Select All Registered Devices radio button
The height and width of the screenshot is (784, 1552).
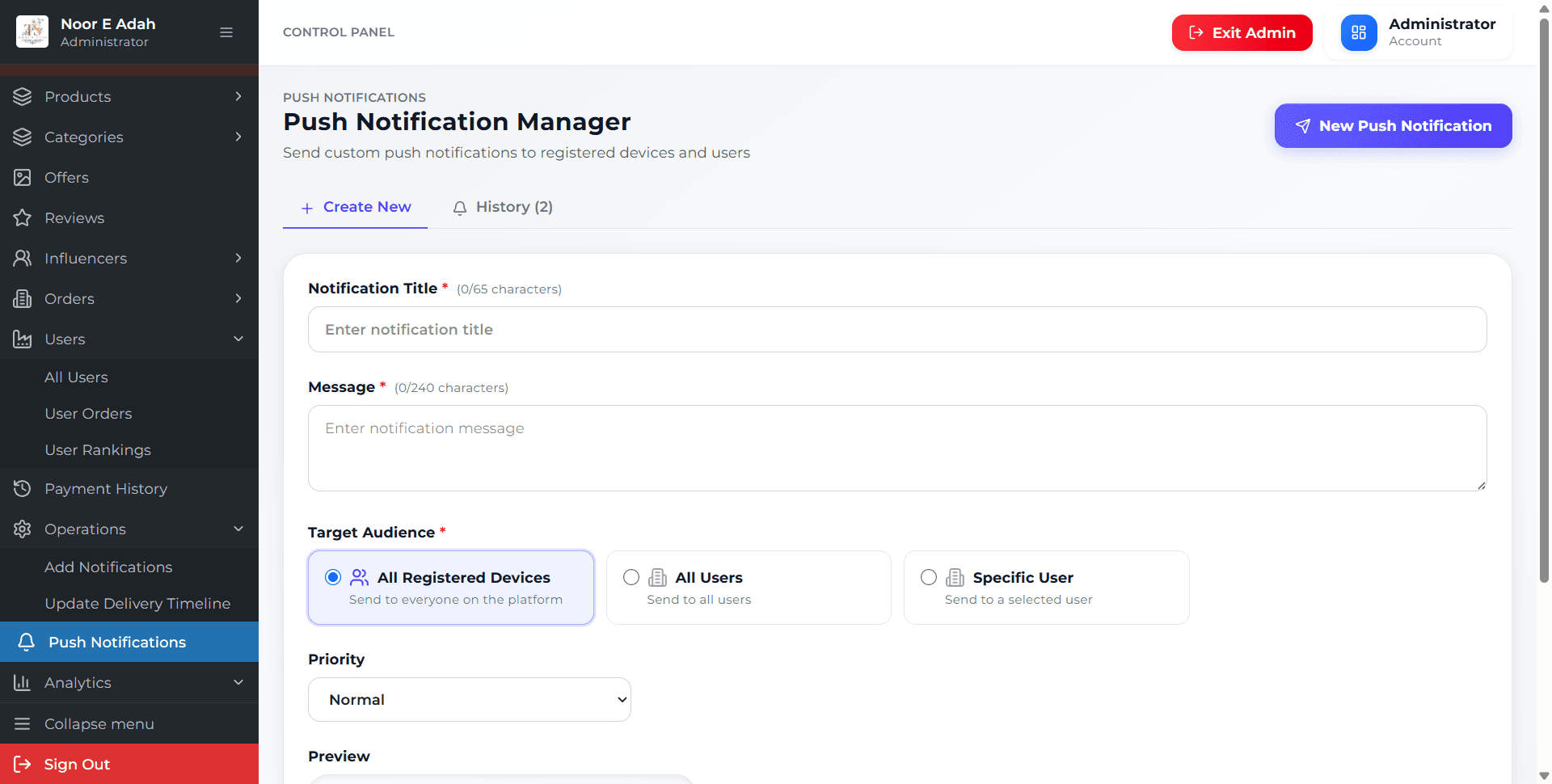[x=333, y=577]
